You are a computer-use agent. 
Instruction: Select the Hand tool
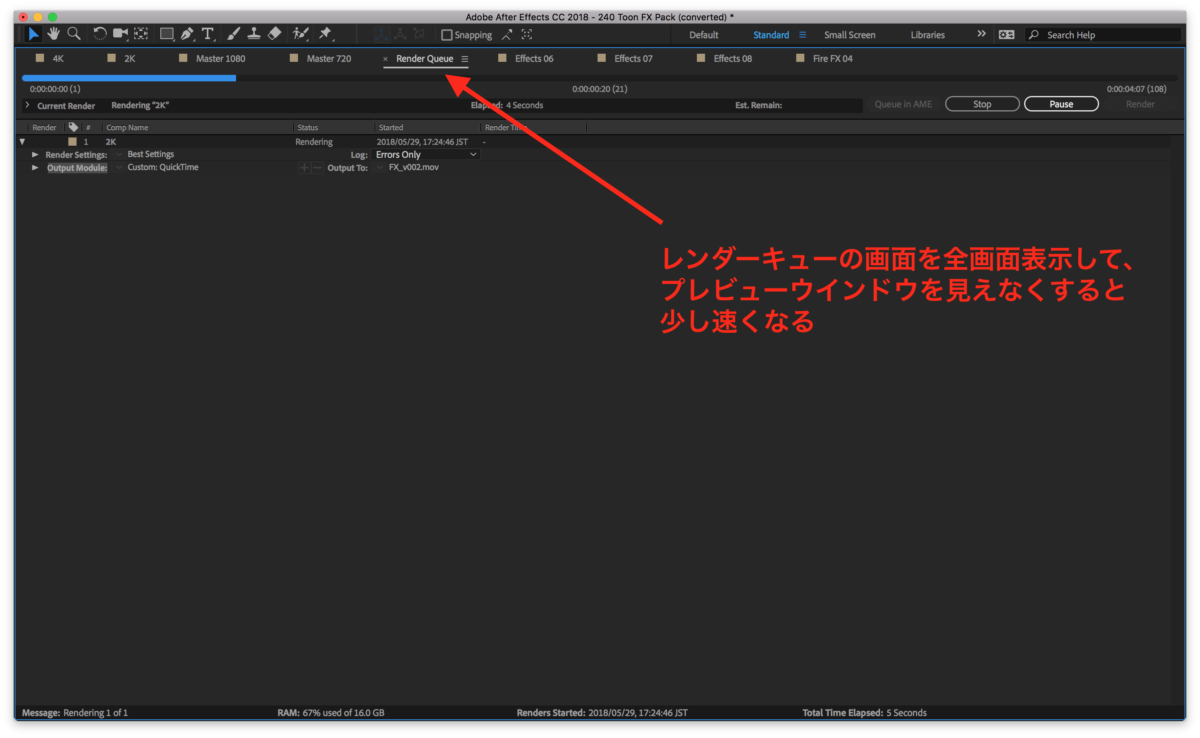tap(53, 34)
